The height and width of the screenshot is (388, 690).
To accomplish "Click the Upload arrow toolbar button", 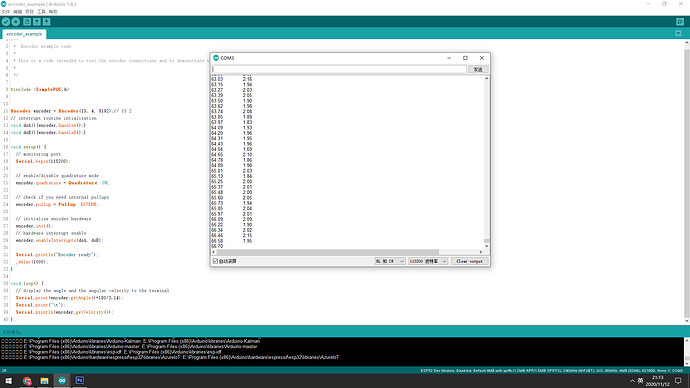I will [x=15, y=22].
